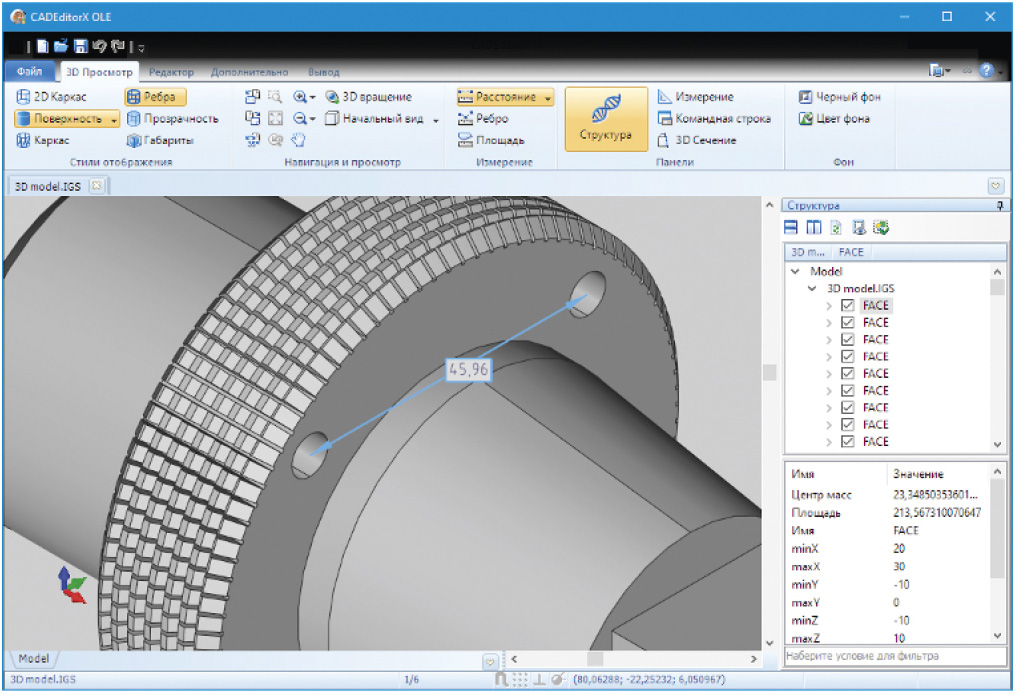Click the Redo arrow icon
The width and height of the screenshot is (1016, 694).
[x=118, y=47]
